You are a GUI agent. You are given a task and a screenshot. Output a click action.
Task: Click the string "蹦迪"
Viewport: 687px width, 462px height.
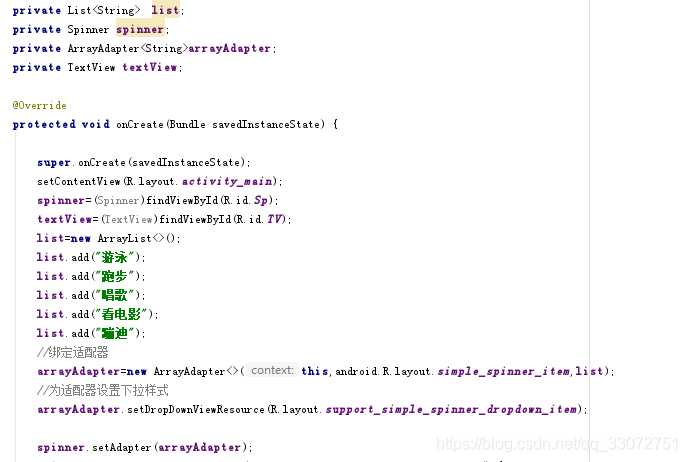coord(115,333)
